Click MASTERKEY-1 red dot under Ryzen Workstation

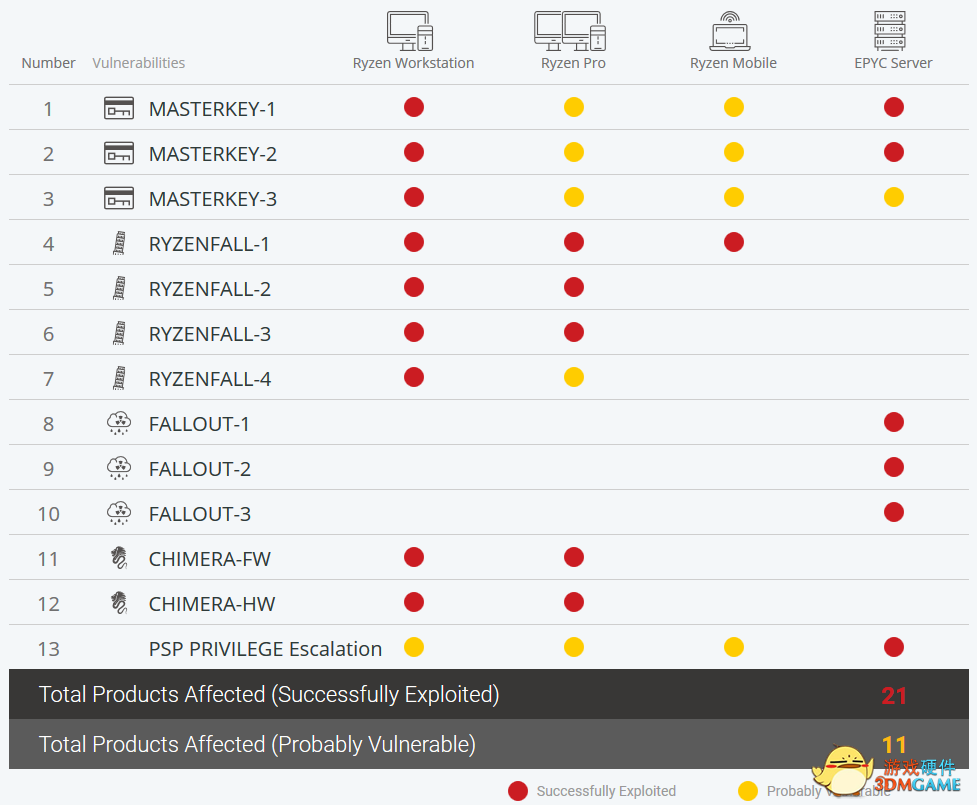tap(414, 107)
